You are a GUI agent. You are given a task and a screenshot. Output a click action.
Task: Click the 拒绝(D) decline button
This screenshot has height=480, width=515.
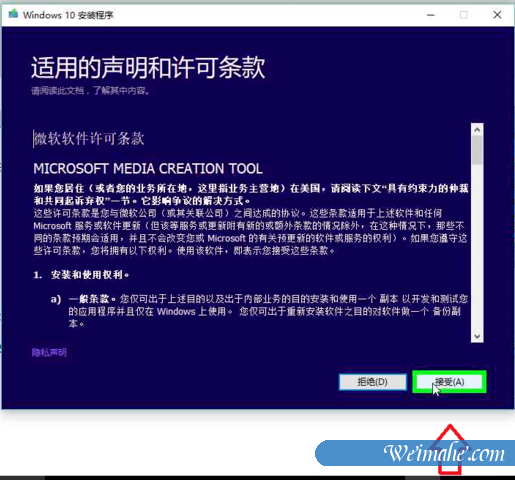point(373,382)
